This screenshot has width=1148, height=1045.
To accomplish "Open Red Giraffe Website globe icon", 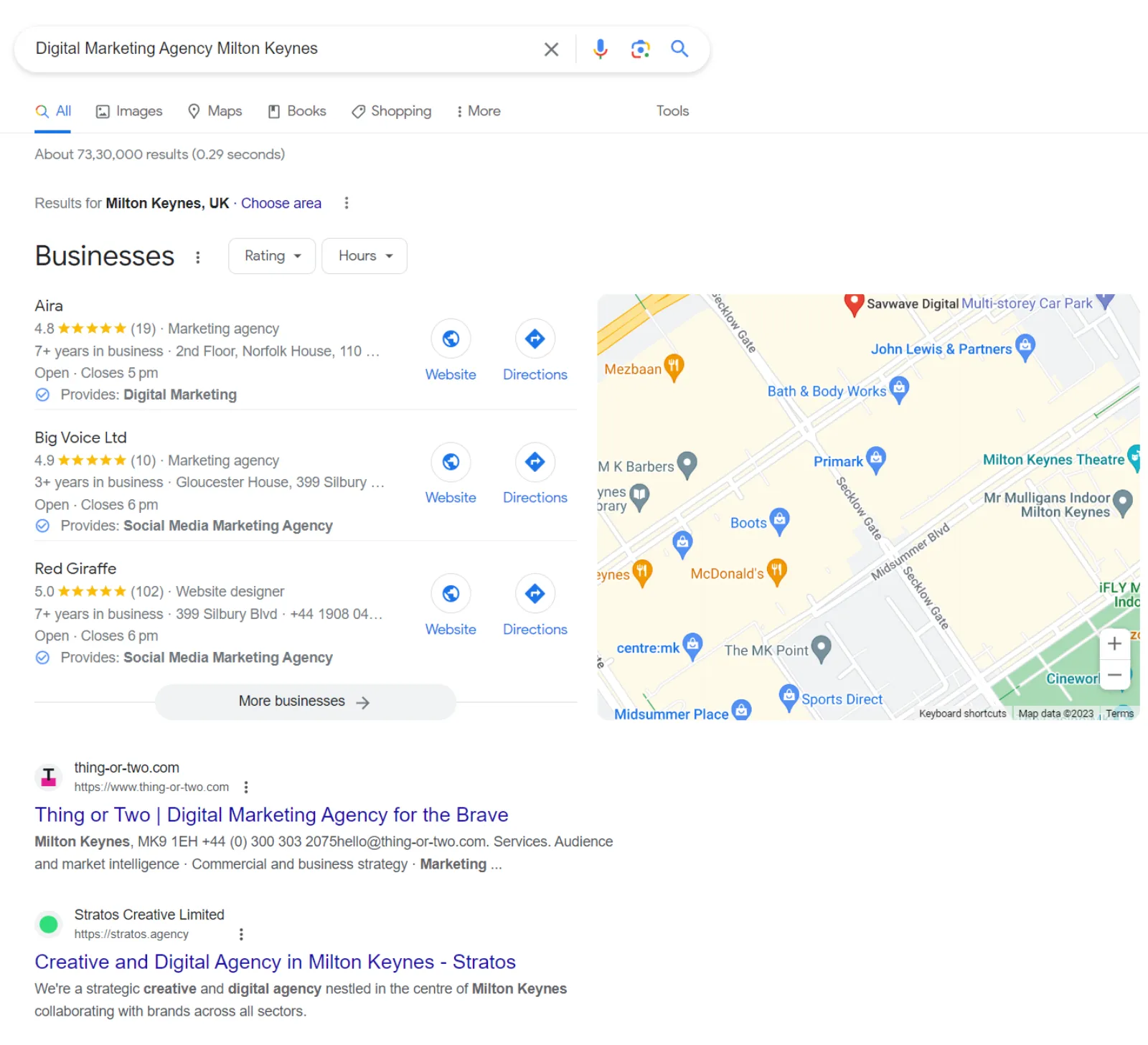I will pos(451,593).
